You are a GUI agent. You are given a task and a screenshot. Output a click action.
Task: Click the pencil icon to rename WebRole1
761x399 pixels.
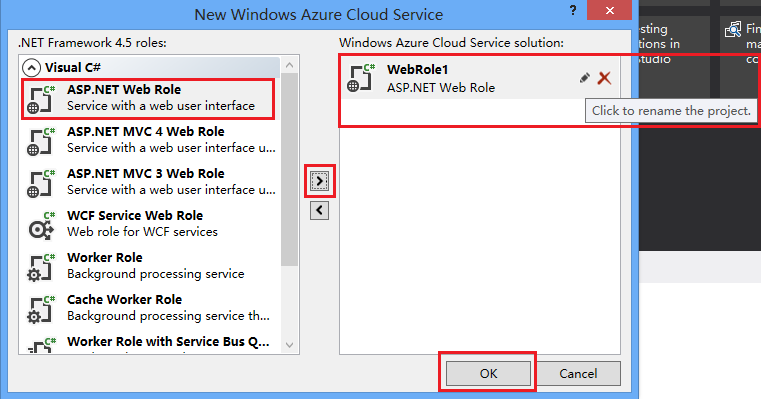coord(585,78)
